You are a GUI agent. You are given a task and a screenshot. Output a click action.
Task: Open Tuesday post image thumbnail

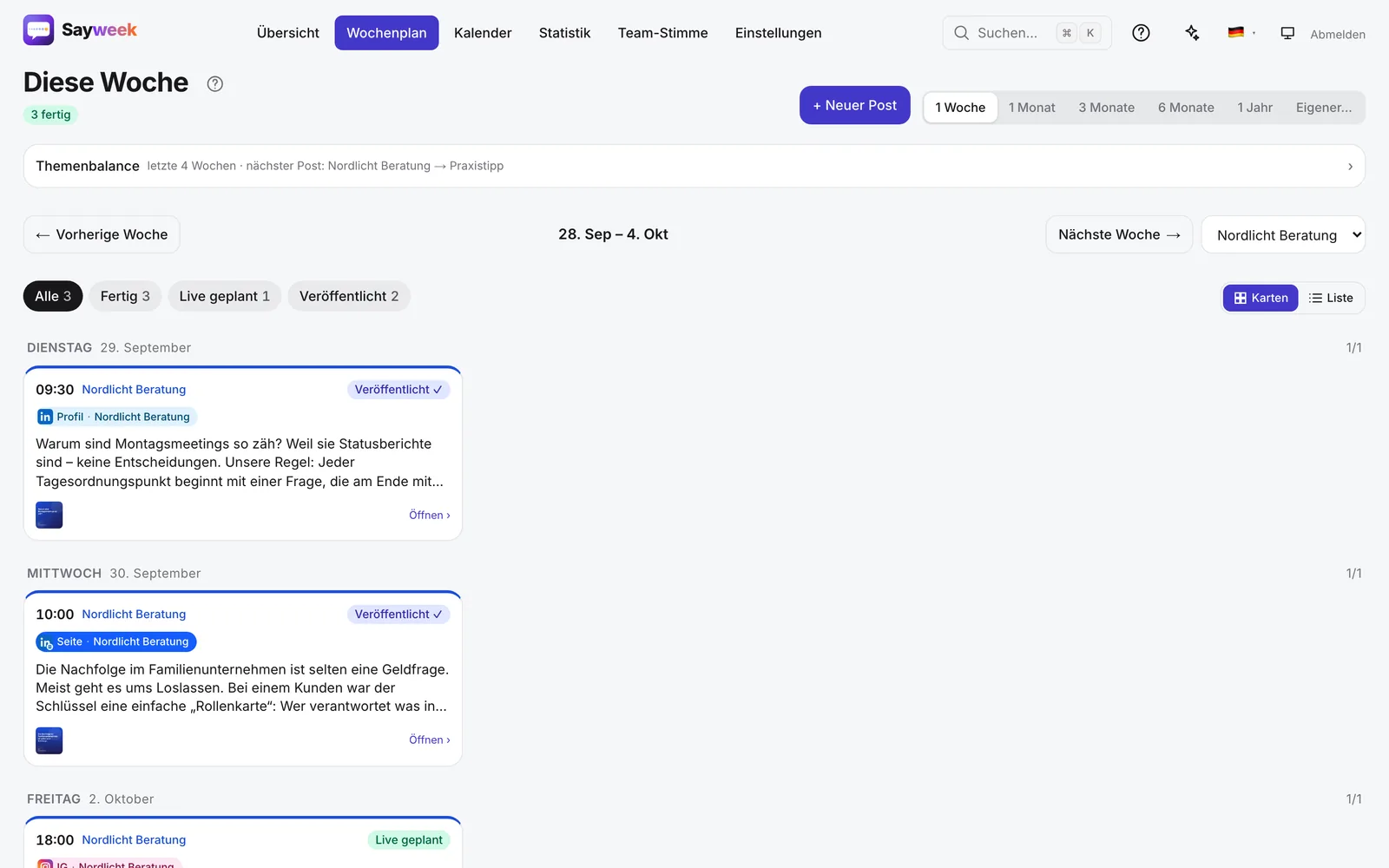click(x=49, y=515)
